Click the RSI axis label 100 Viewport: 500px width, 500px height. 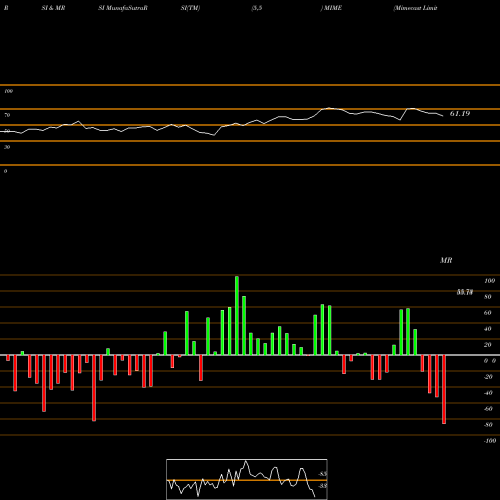(8, 91)
